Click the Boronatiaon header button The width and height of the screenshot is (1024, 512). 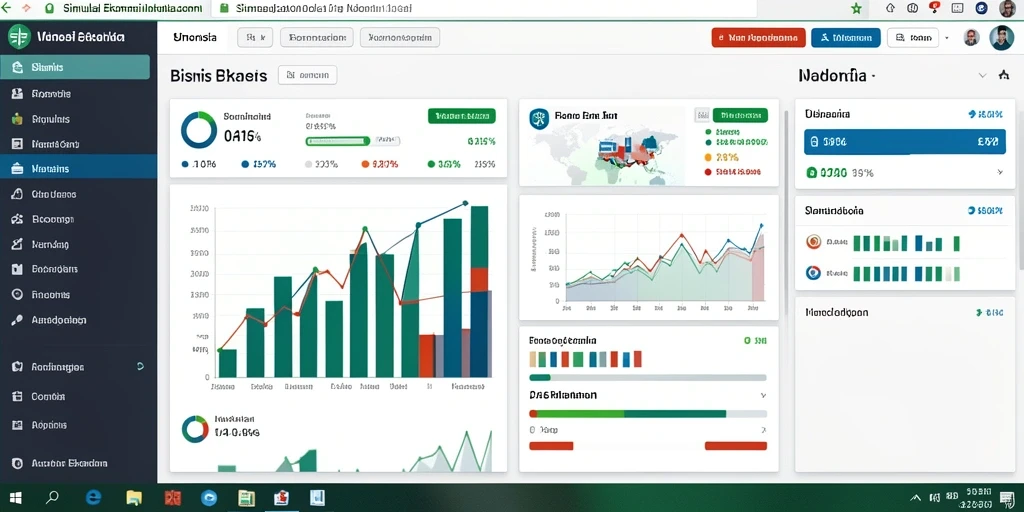317,38
